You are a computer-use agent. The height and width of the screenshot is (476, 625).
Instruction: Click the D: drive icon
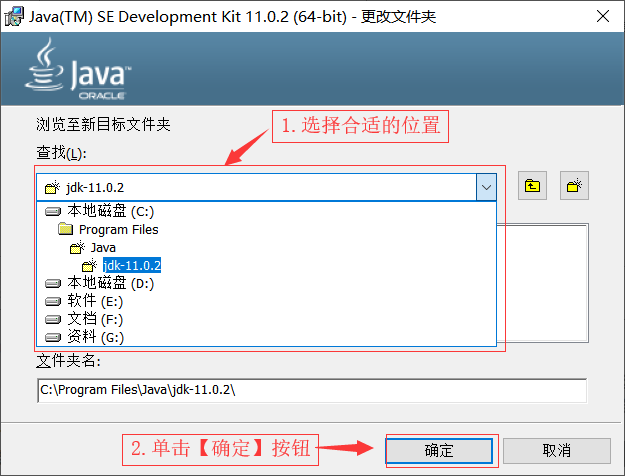point(53,283)
